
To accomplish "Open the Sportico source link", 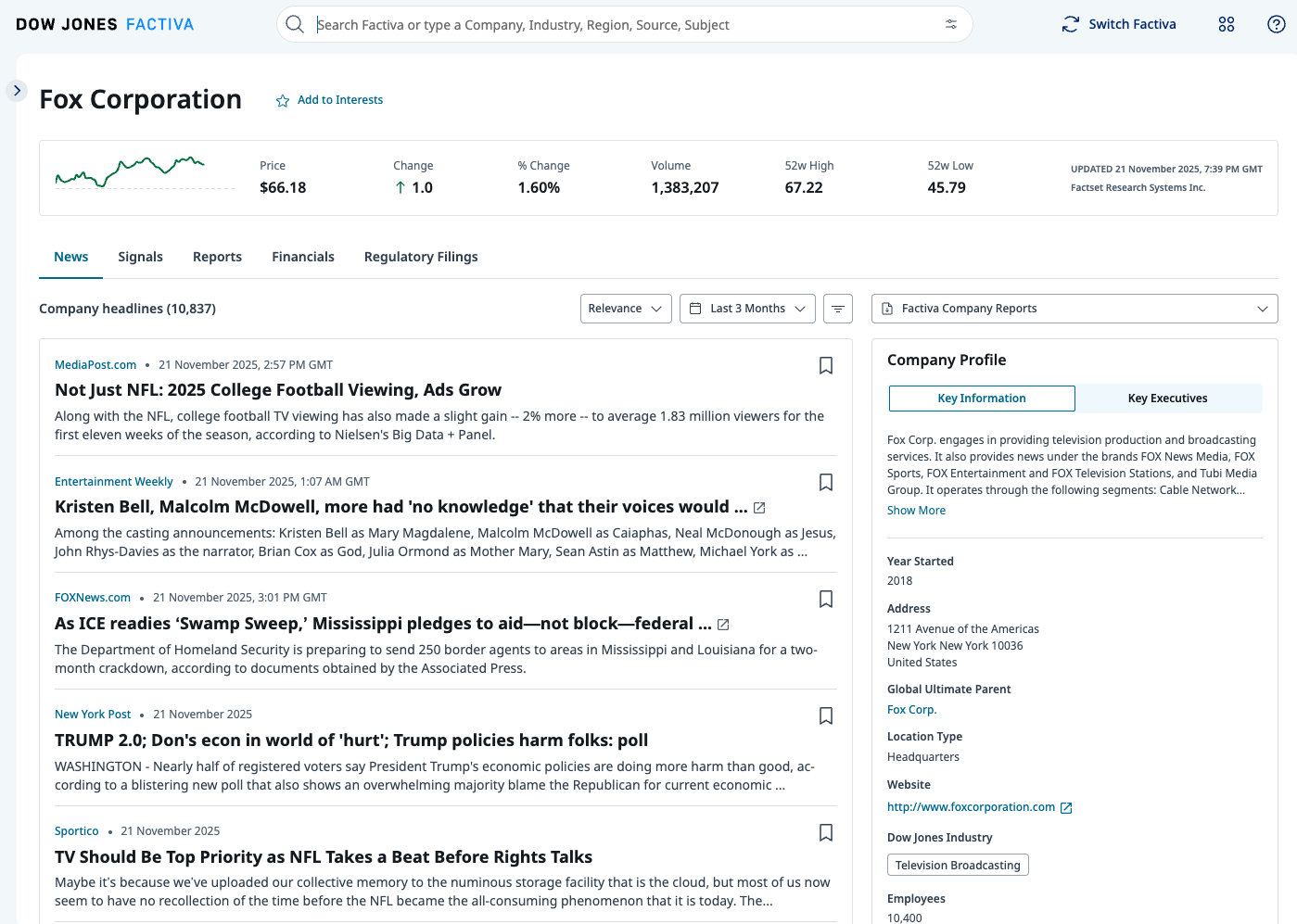I will 77,831.
